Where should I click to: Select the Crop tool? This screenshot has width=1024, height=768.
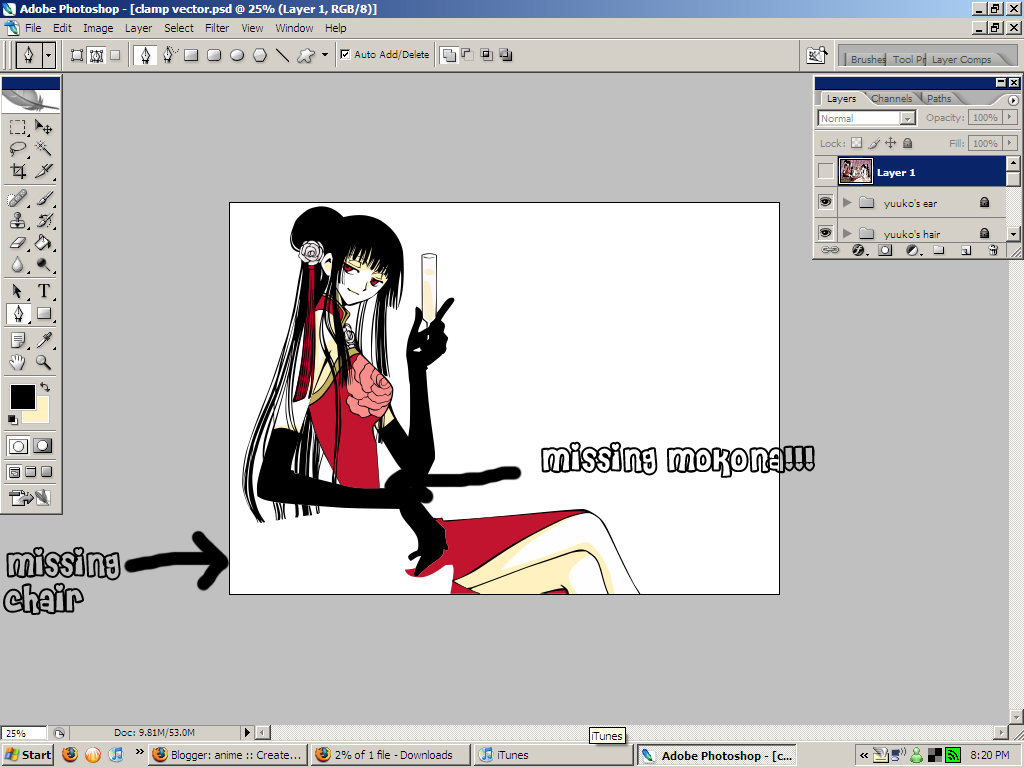click(18, 171)
